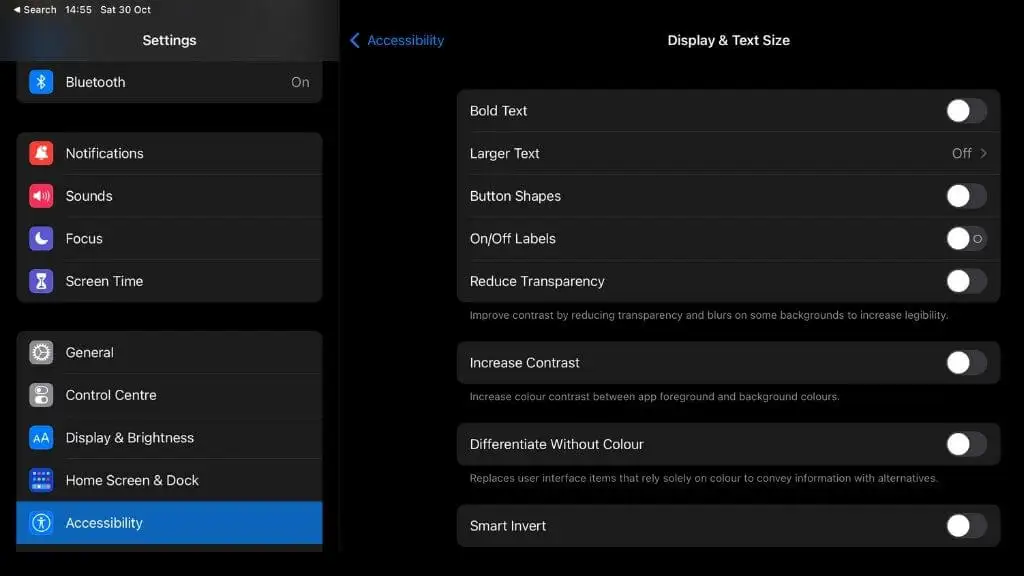Select the Sounds speaker icon
Image resolution: width=1024 pixels, height=576 pixels.
41,196
